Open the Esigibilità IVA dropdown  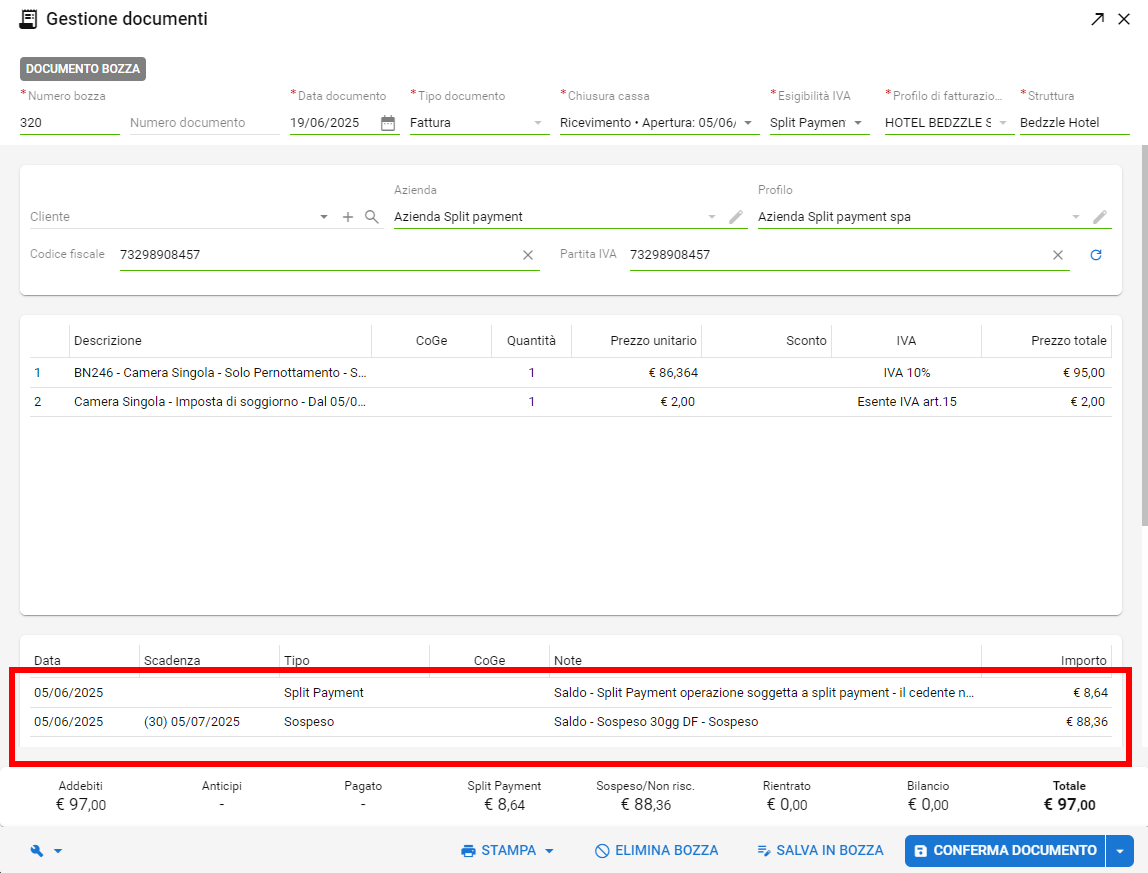tap(858, 123)
